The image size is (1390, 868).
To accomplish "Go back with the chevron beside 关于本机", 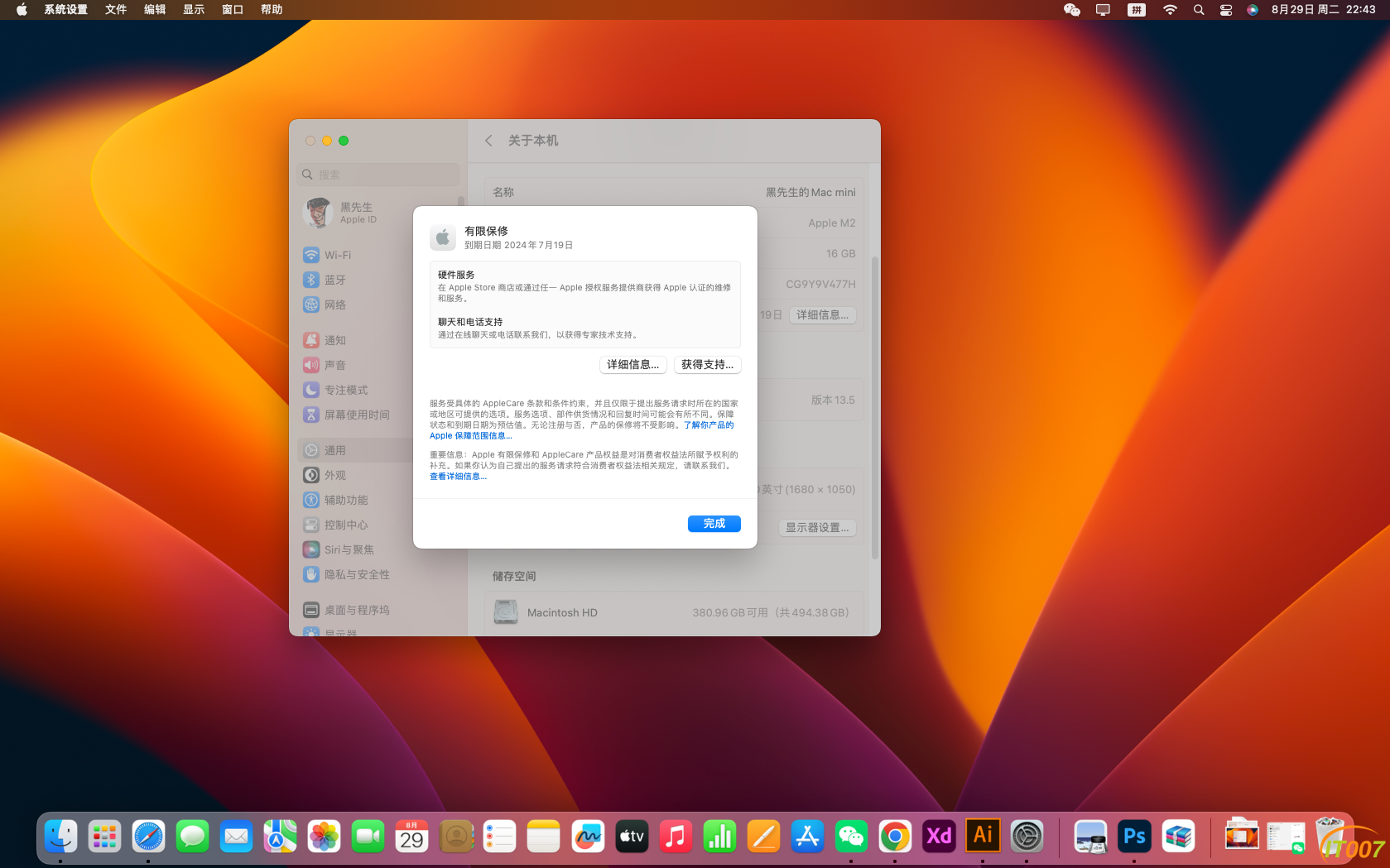I will pyautogui.click(x=488, y=141).
